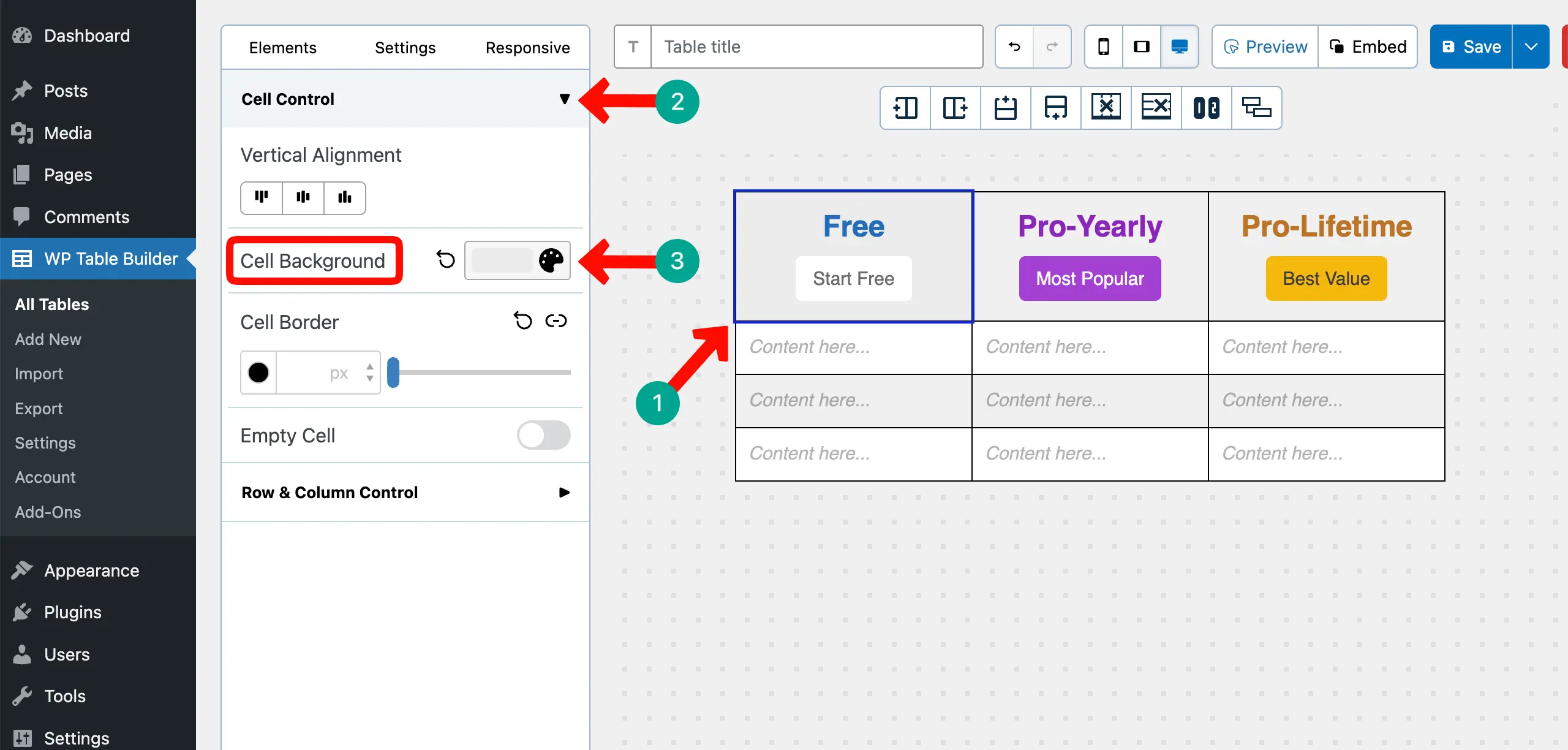Collapse the Cell Control section
This screenshot has height=750, width=1568.
tap(564, 99)
